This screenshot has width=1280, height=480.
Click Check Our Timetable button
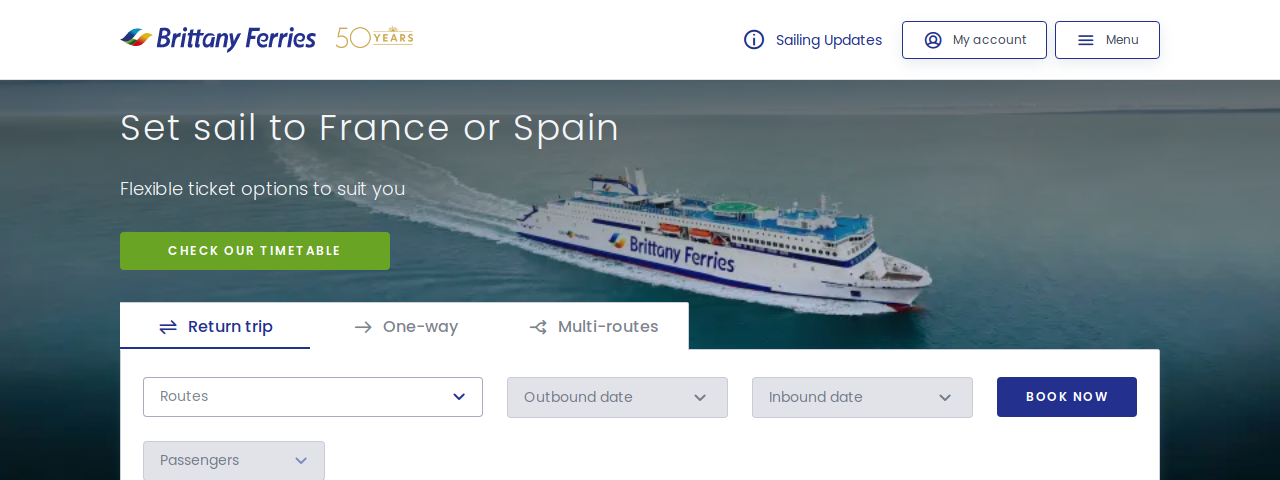point(255,251)
